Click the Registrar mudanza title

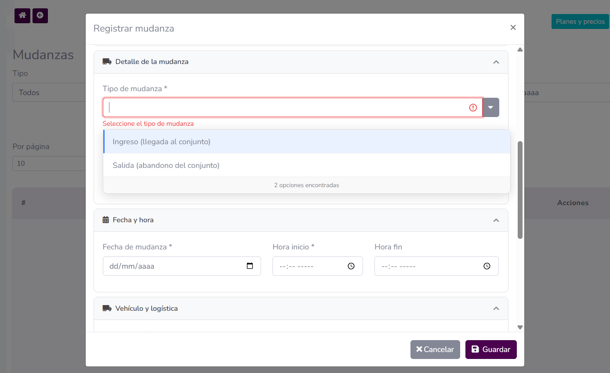pos(134,28)
